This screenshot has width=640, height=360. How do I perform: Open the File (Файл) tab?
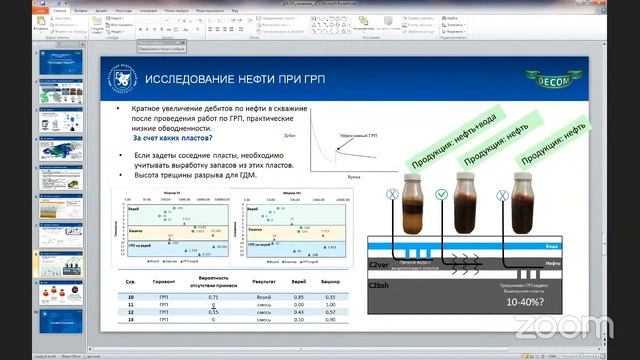40,11
